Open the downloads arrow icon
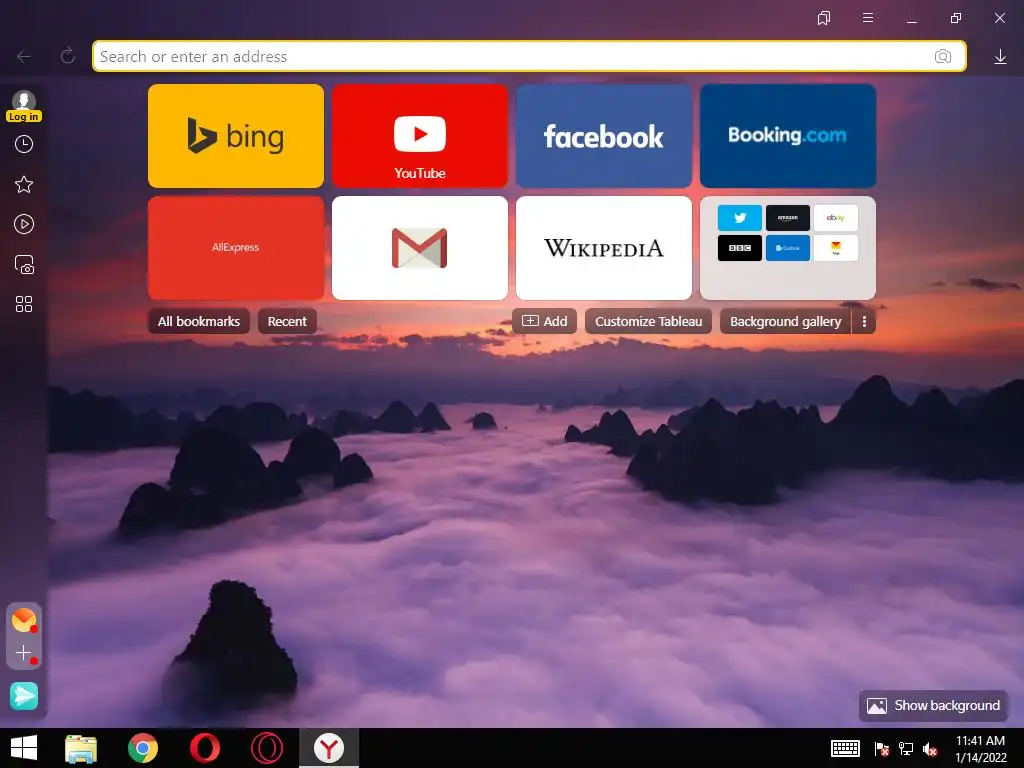Viewport: 1024px width, 768px height. (x=1000, y=57)
